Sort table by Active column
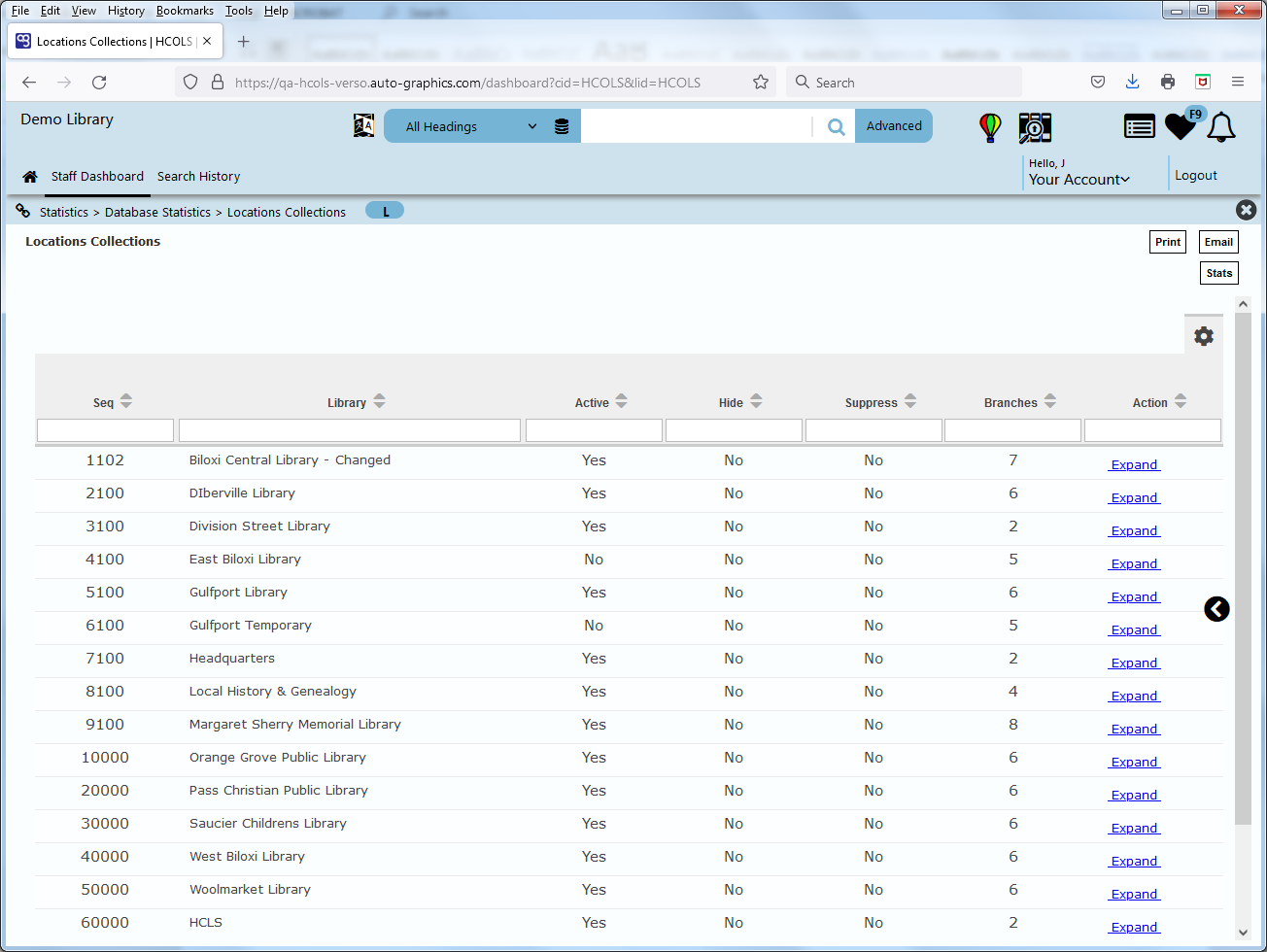 pyautogui.click(x=622, y=401)
